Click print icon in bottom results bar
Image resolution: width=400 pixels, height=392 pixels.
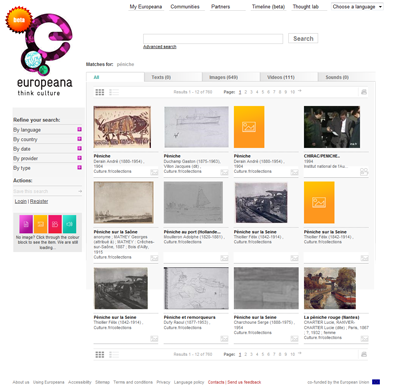coord(364,354)
